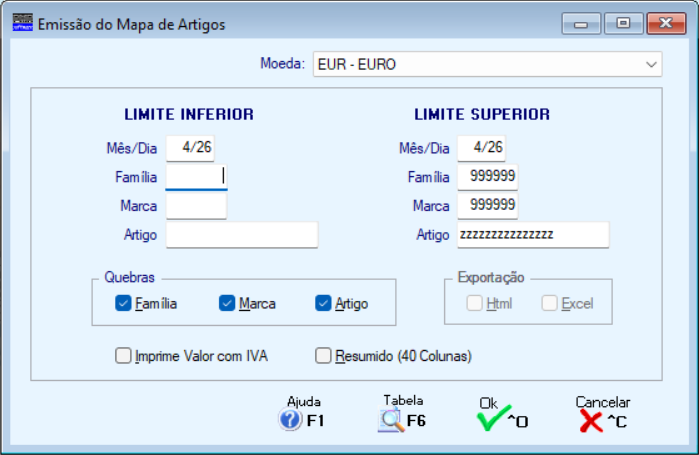Viewport: 699px width, 455px height.
Task: Select the lower limit Artigo field
Action: (241, 235)
